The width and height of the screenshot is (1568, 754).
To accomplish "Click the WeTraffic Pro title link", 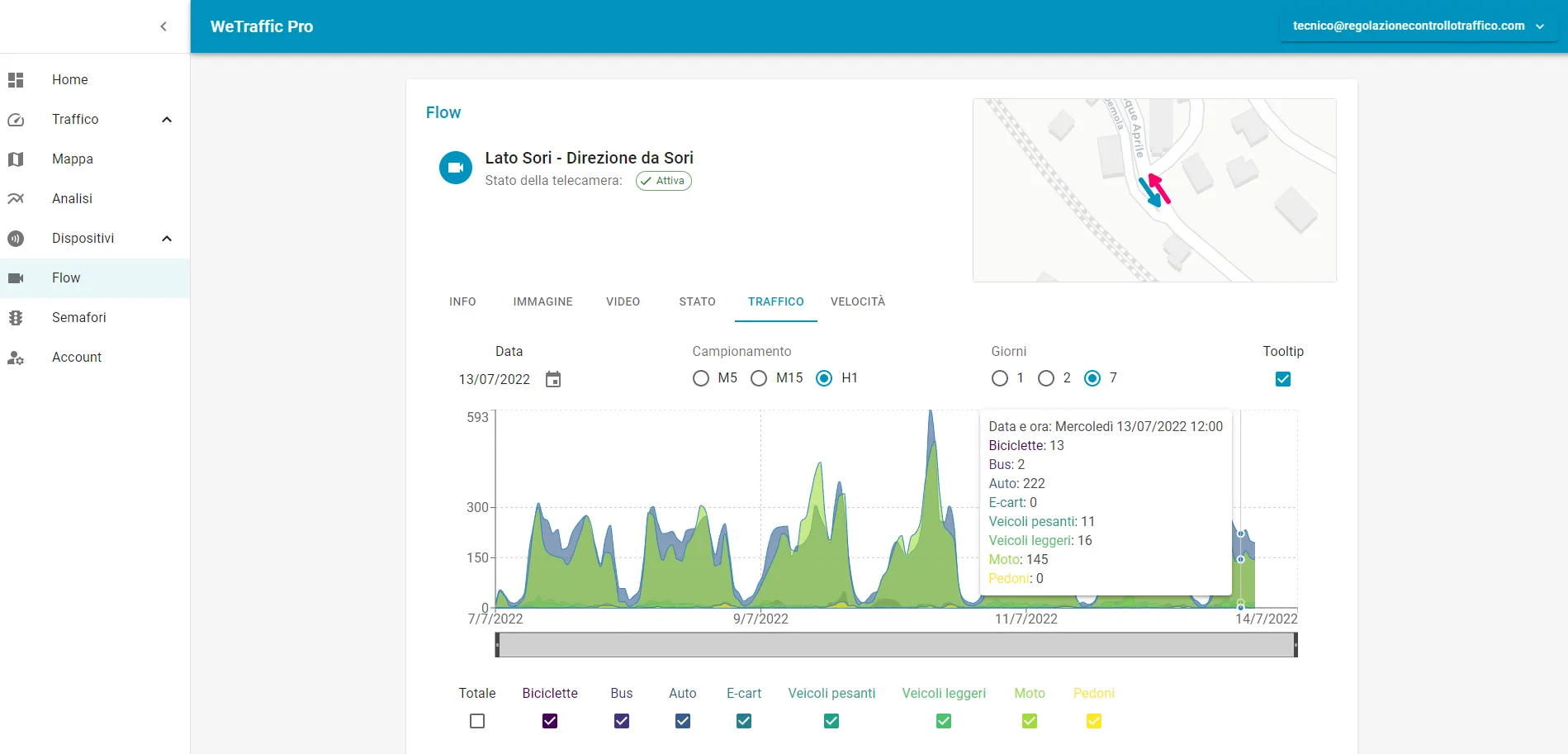I will 262,26.
